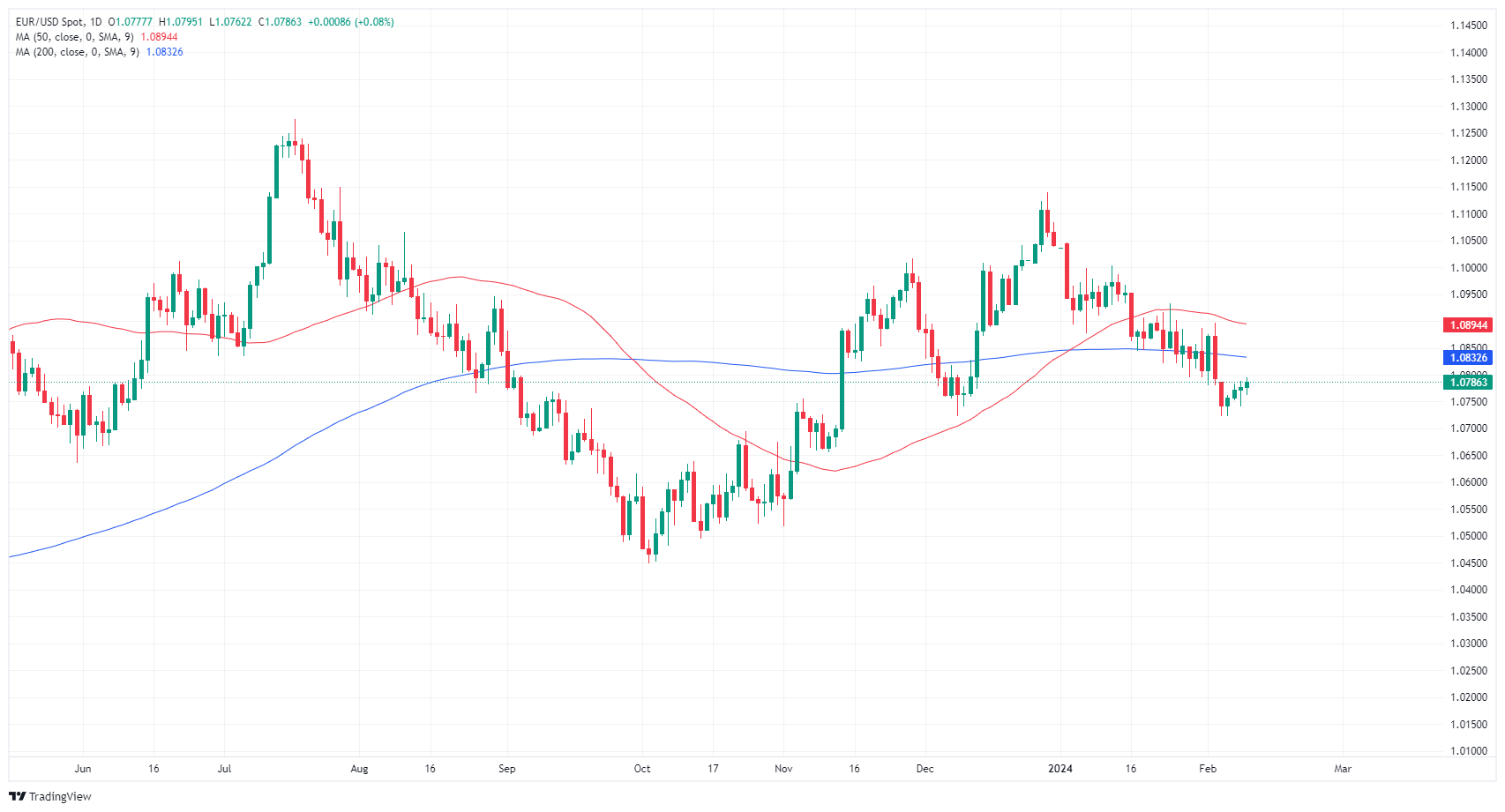Click the 1.05000 level on price scale

point(1468,536)
